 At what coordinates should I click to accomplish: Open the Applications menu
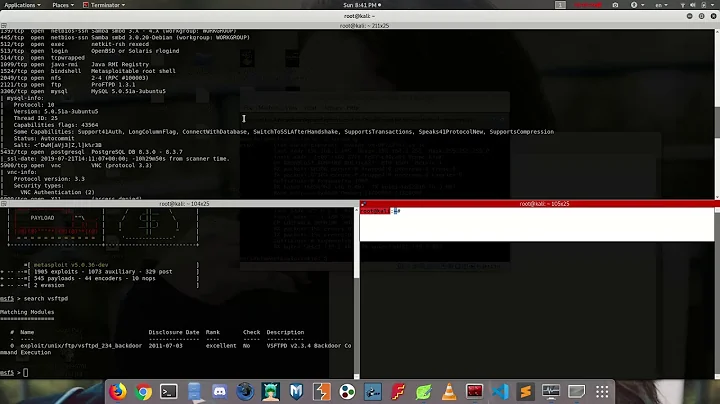tap(22, 5)
